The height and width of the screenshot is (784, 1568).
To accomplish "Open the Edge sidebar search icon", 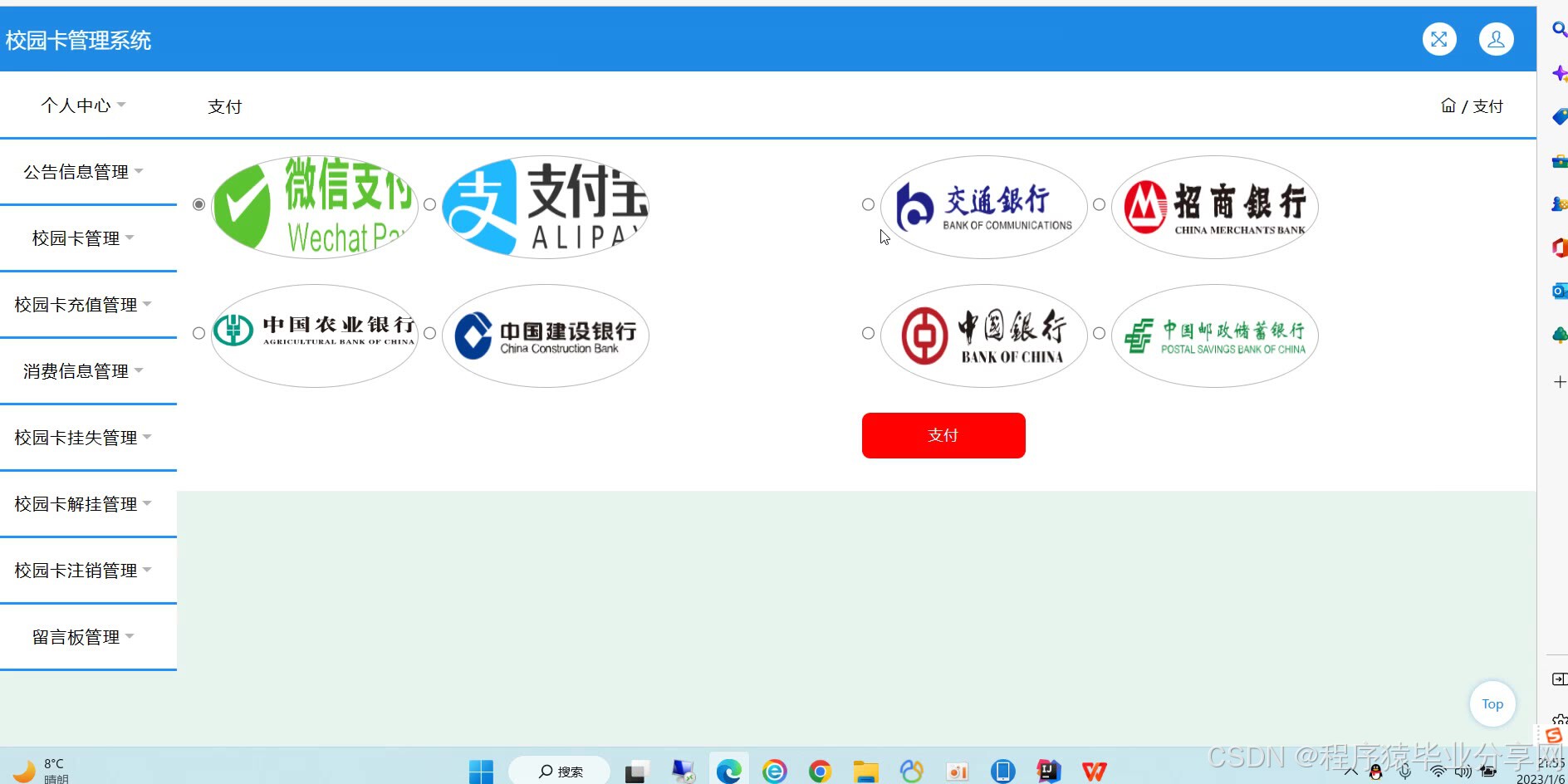I will point(1560,30).
